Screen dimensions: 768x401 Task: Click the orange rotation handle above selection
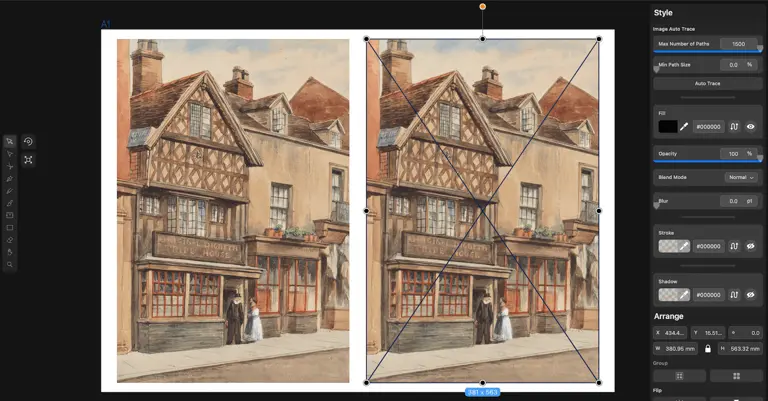pyautogui.click(x=482, y=6)
